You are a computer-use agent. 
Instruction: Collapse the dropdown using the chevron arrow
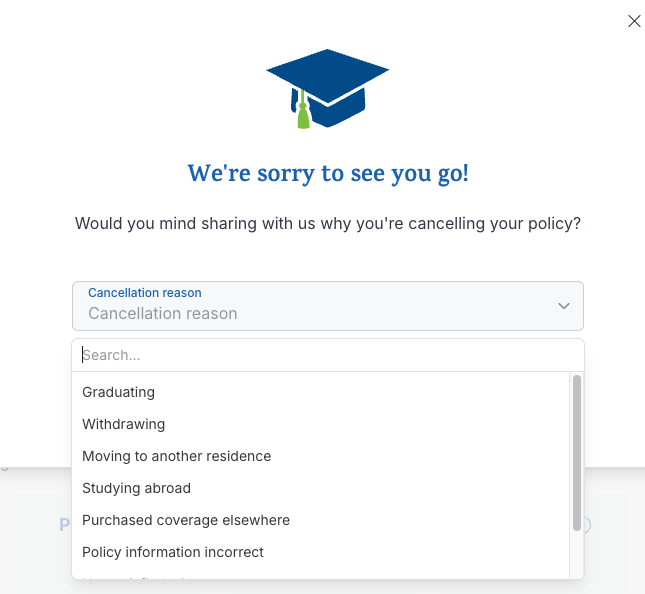(x=564, y=306)
